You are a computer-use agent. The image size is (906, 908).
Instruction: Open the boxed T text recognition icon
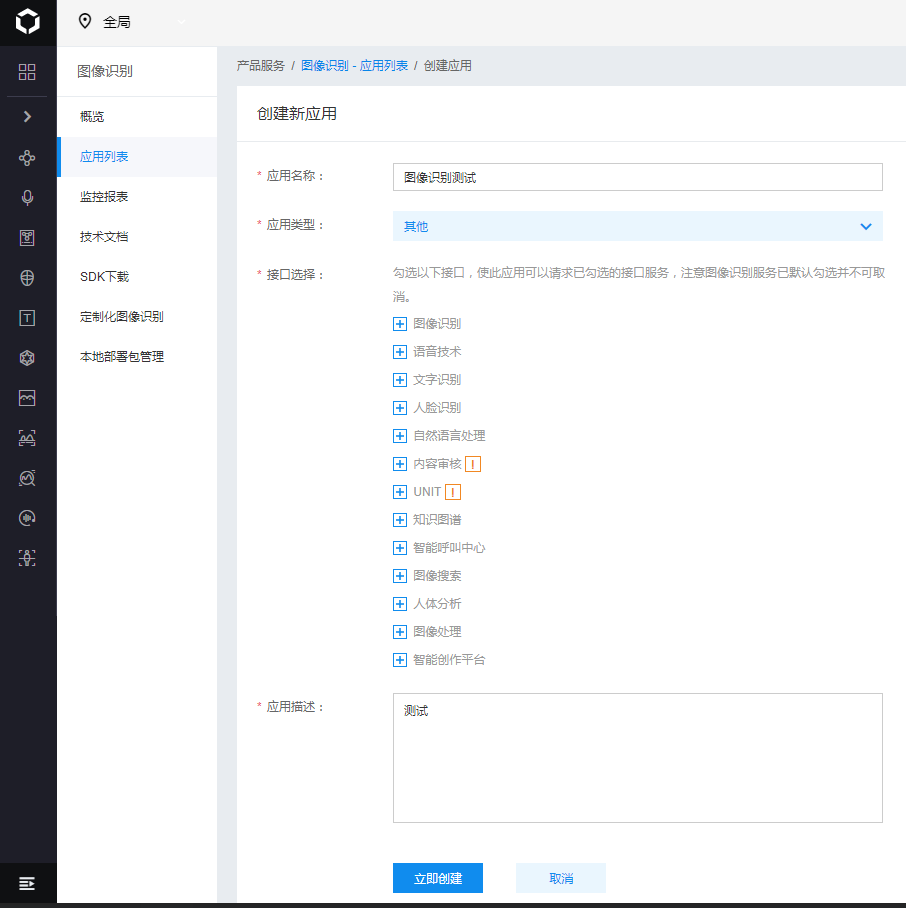click(27, 318)
